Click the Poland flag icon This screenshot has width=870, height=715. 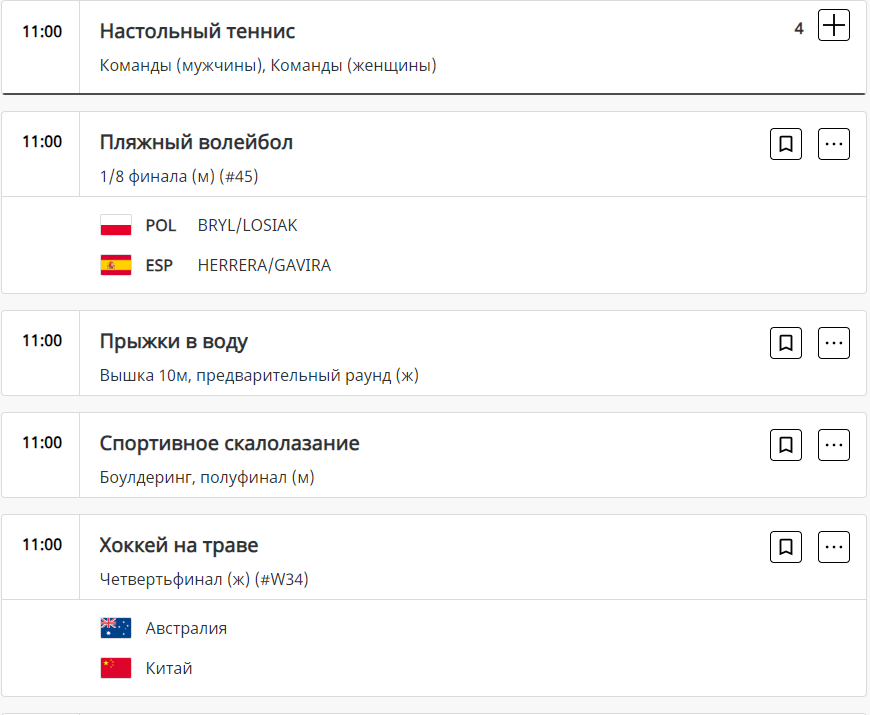pos(116,226)
